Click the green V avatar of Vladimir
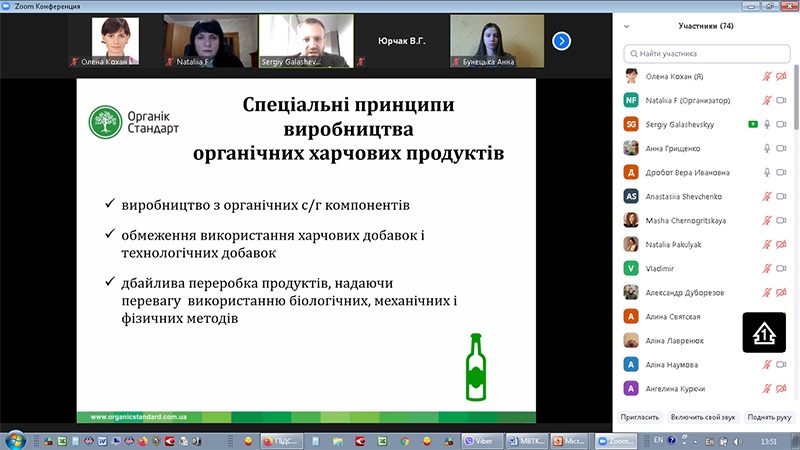The image size is (800, 450). pos(631,268)
